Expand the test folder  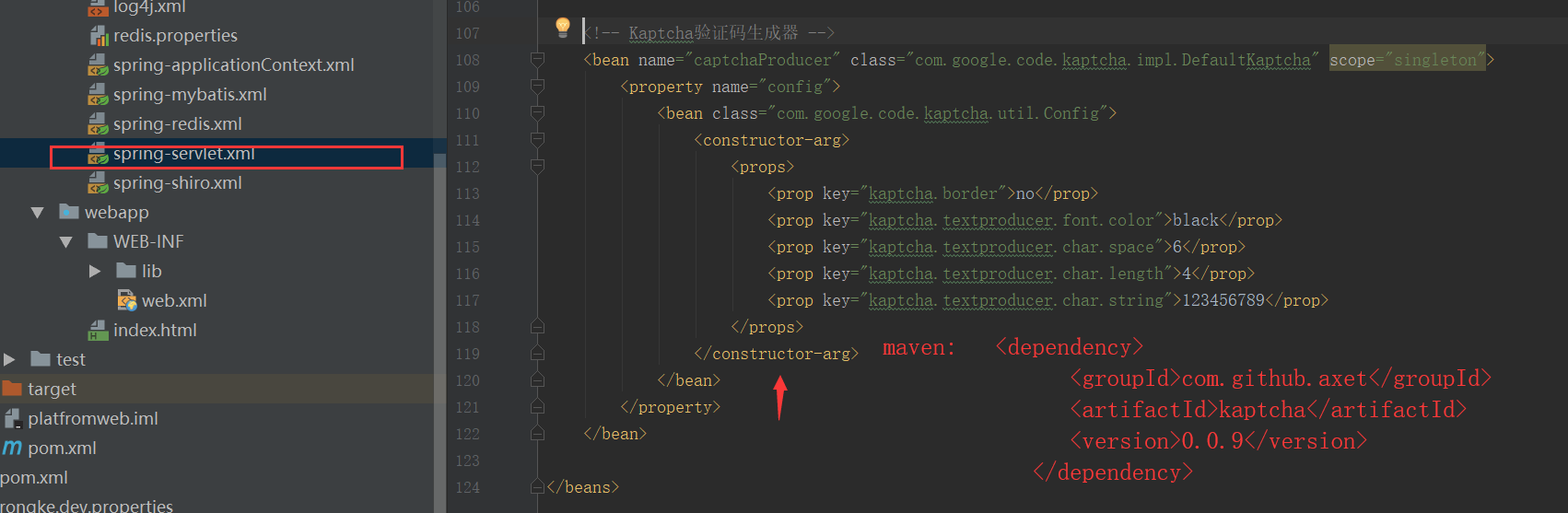pyautogui.click(x=9, y=360)
